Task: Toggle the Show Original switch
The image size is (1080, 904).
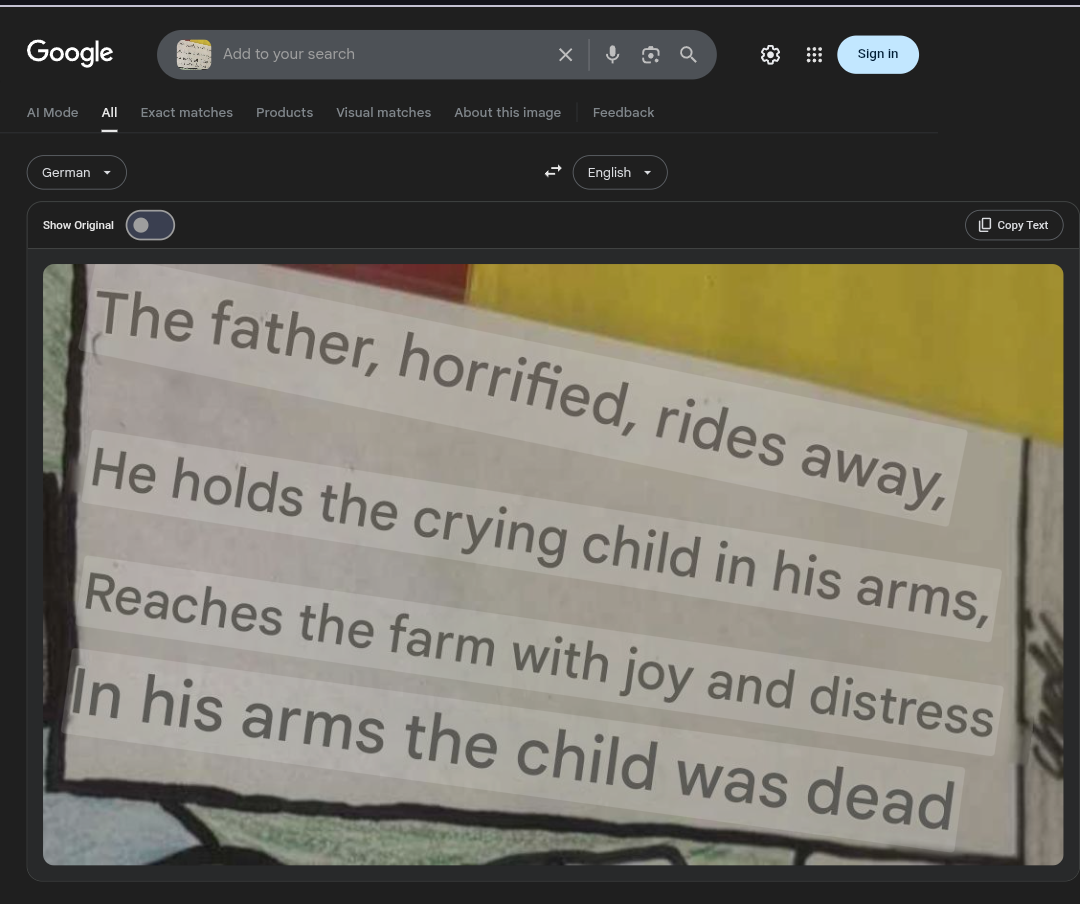Action: tap(150, 225)
